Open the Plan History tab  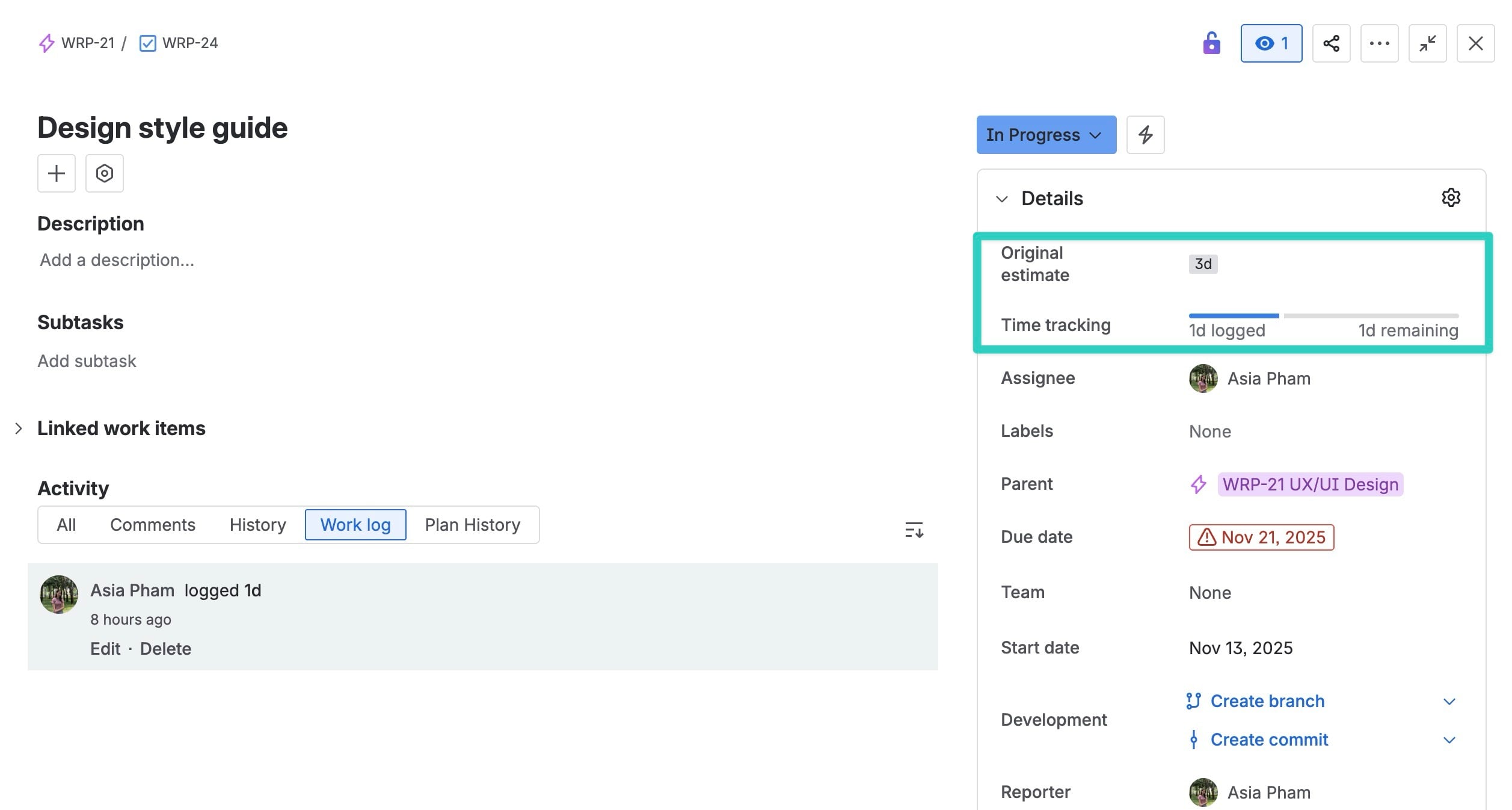click(x=473, y=525)
